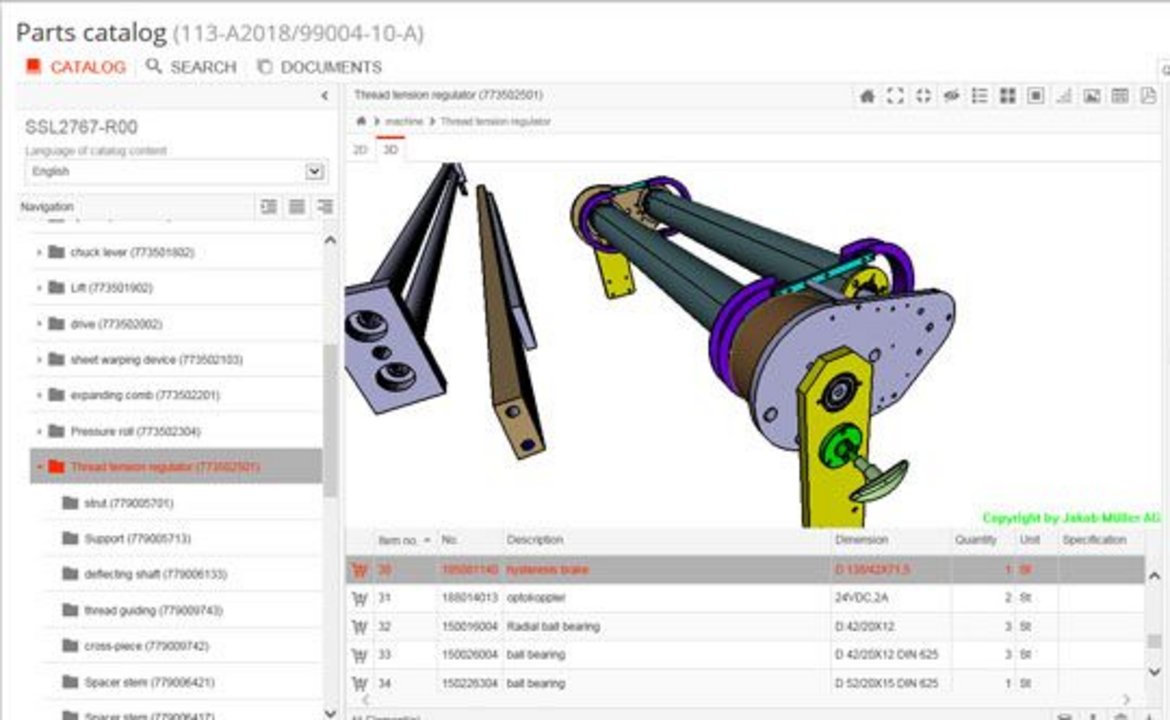The width and height of the screenshot is (1170, 720).
Task: Click part number 150226304
Action: [x=469, y=683]
